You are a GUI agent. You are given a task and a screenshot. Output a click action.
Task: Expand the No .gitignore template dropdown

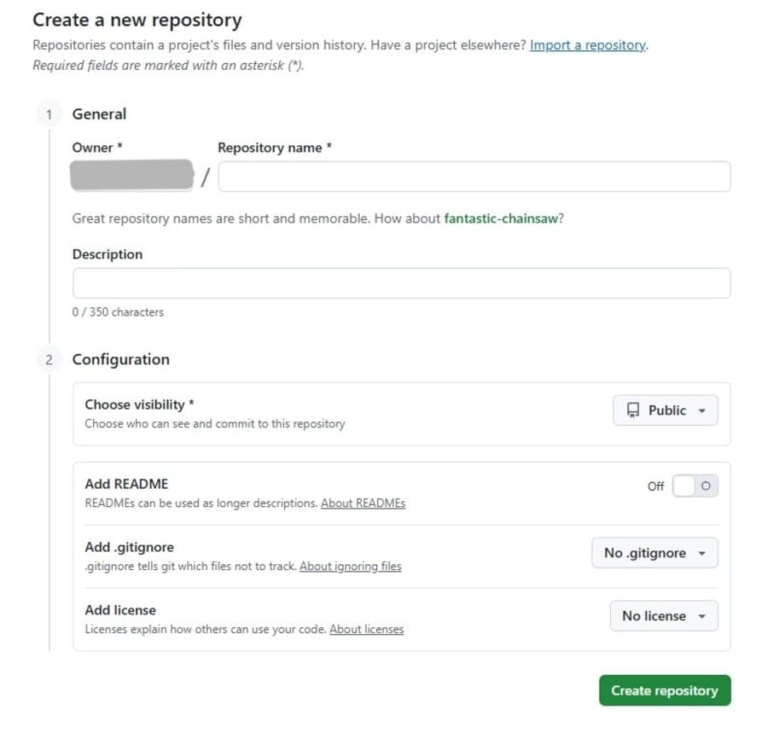pyautogui.click(x=654, y=554)
